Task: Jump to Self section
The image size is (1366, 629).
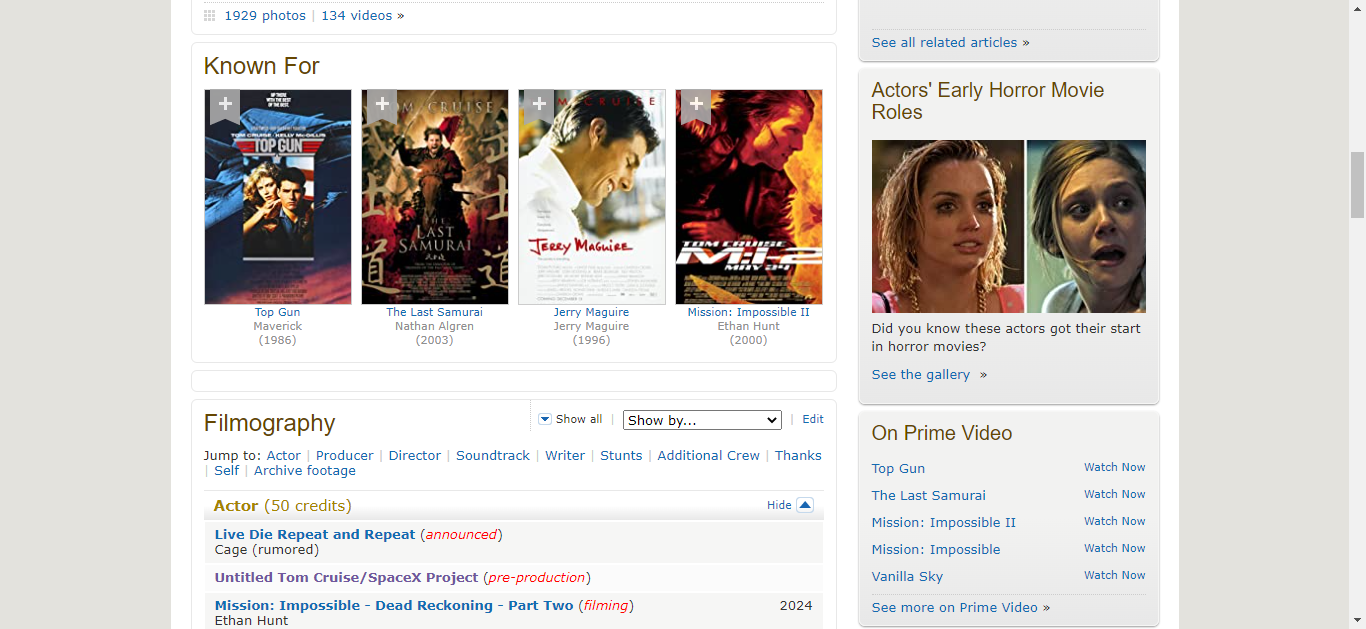Action: (x=226, y=471)
